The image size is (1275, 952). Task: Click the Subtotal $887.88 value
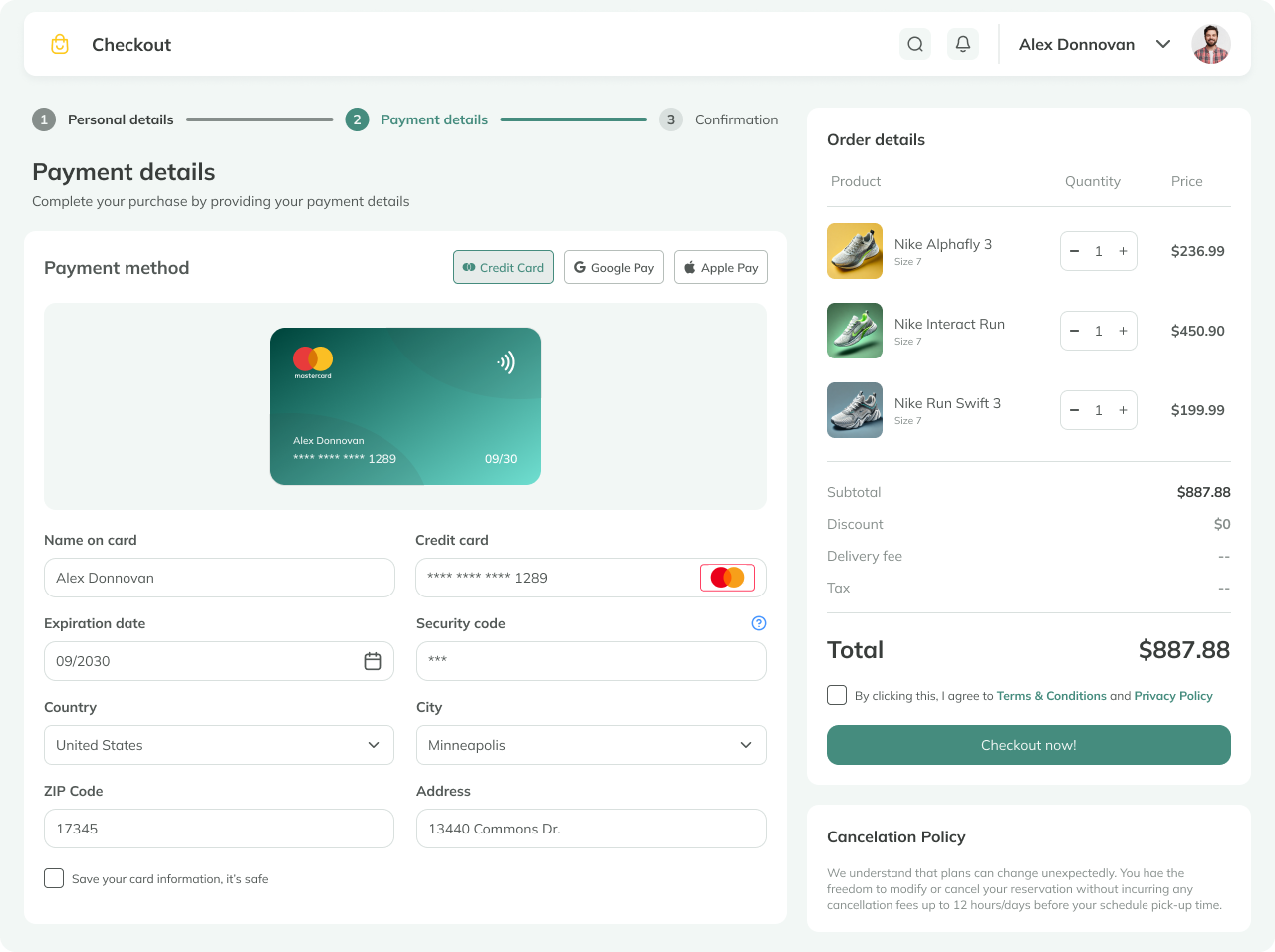[1204, 492]
